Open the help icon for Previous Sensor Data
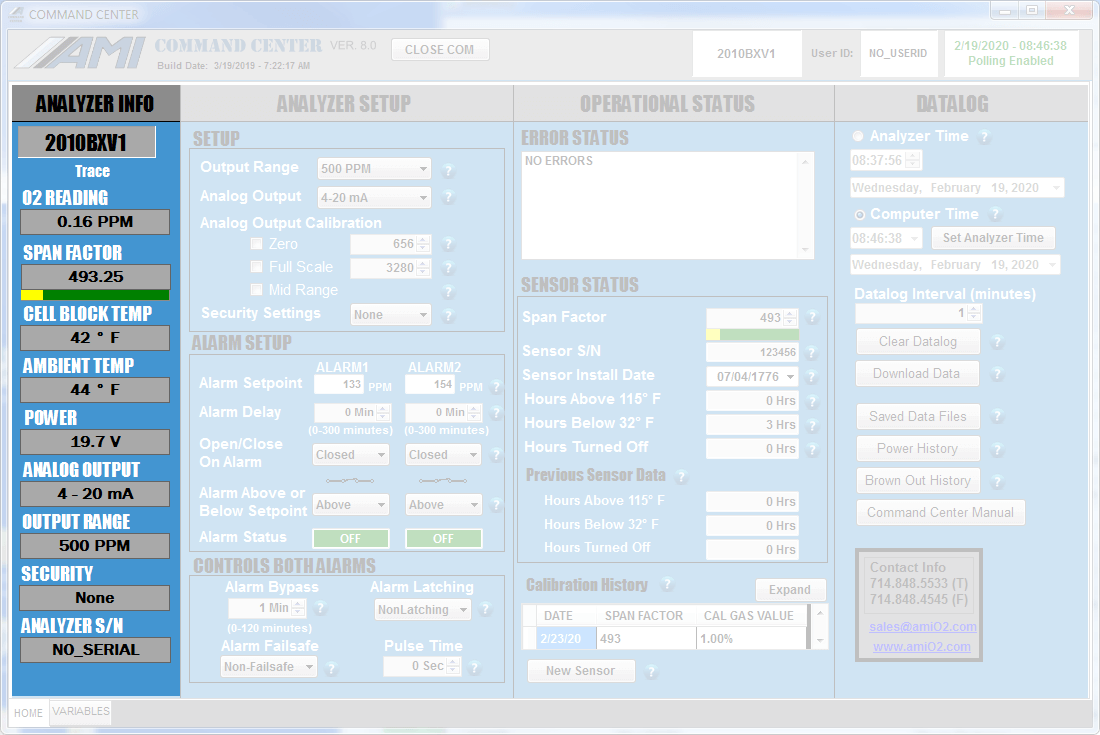The width and height of the screenshot is (1100, 735). (x=680, y=477)
